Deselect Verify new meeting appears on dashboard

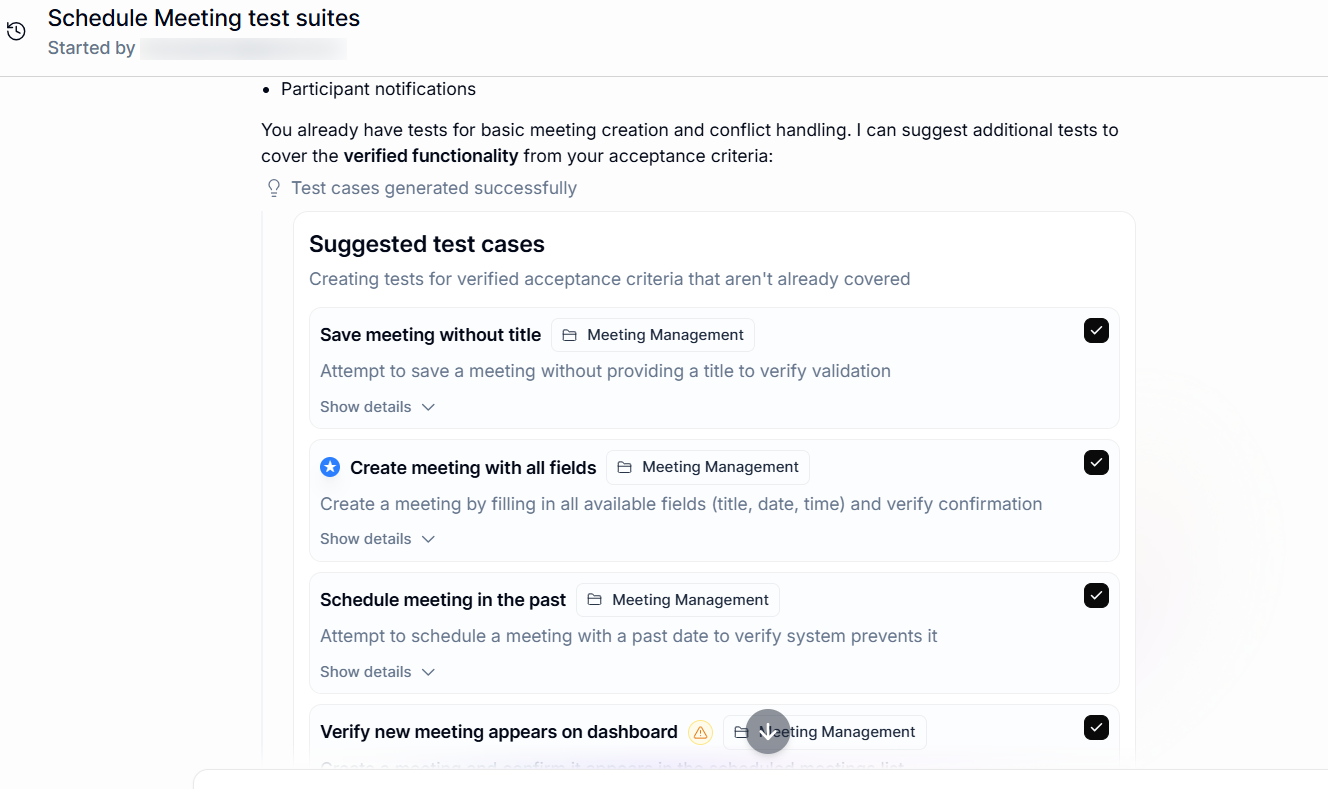(x=1096, y=728)
